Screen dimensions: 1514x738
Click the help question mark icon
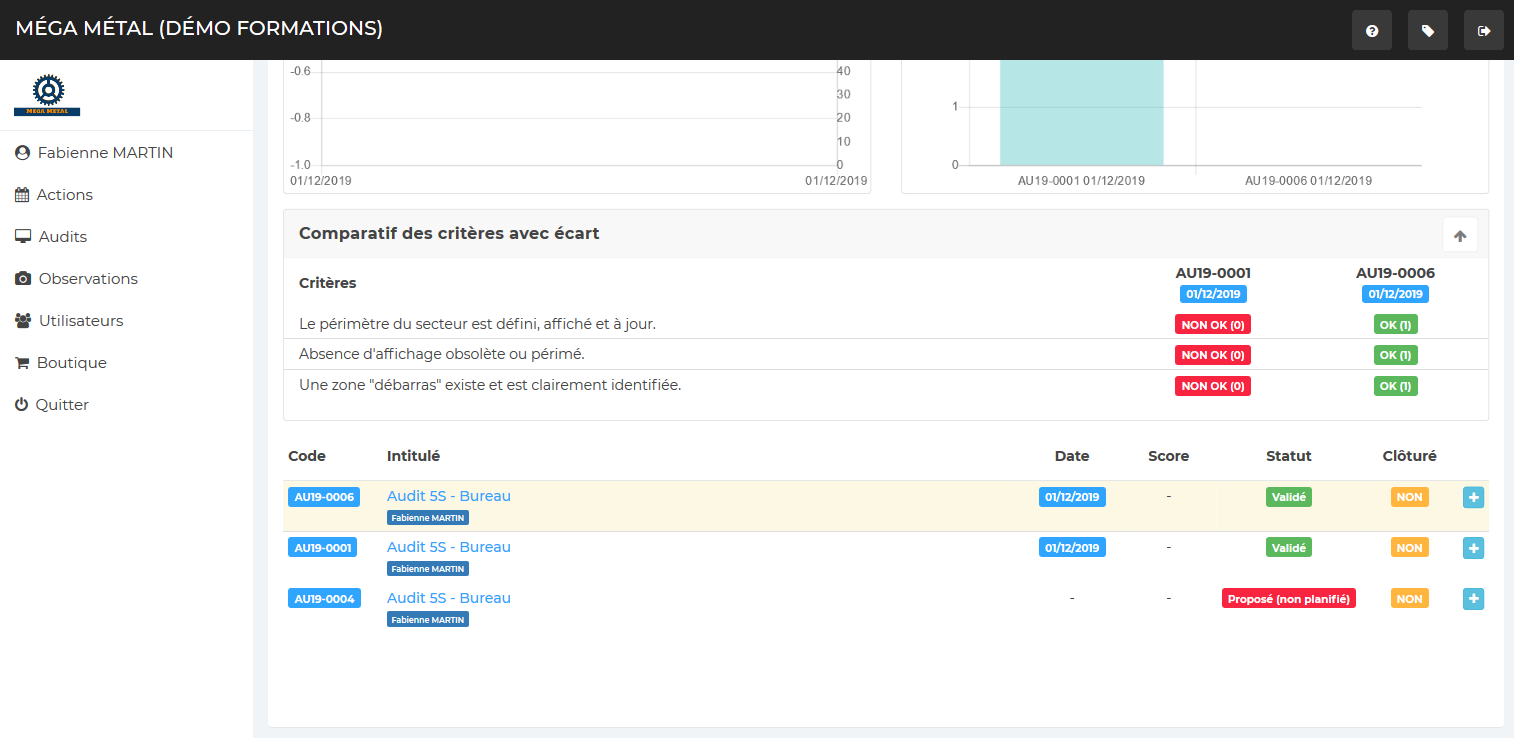[x=1371, y=31]
